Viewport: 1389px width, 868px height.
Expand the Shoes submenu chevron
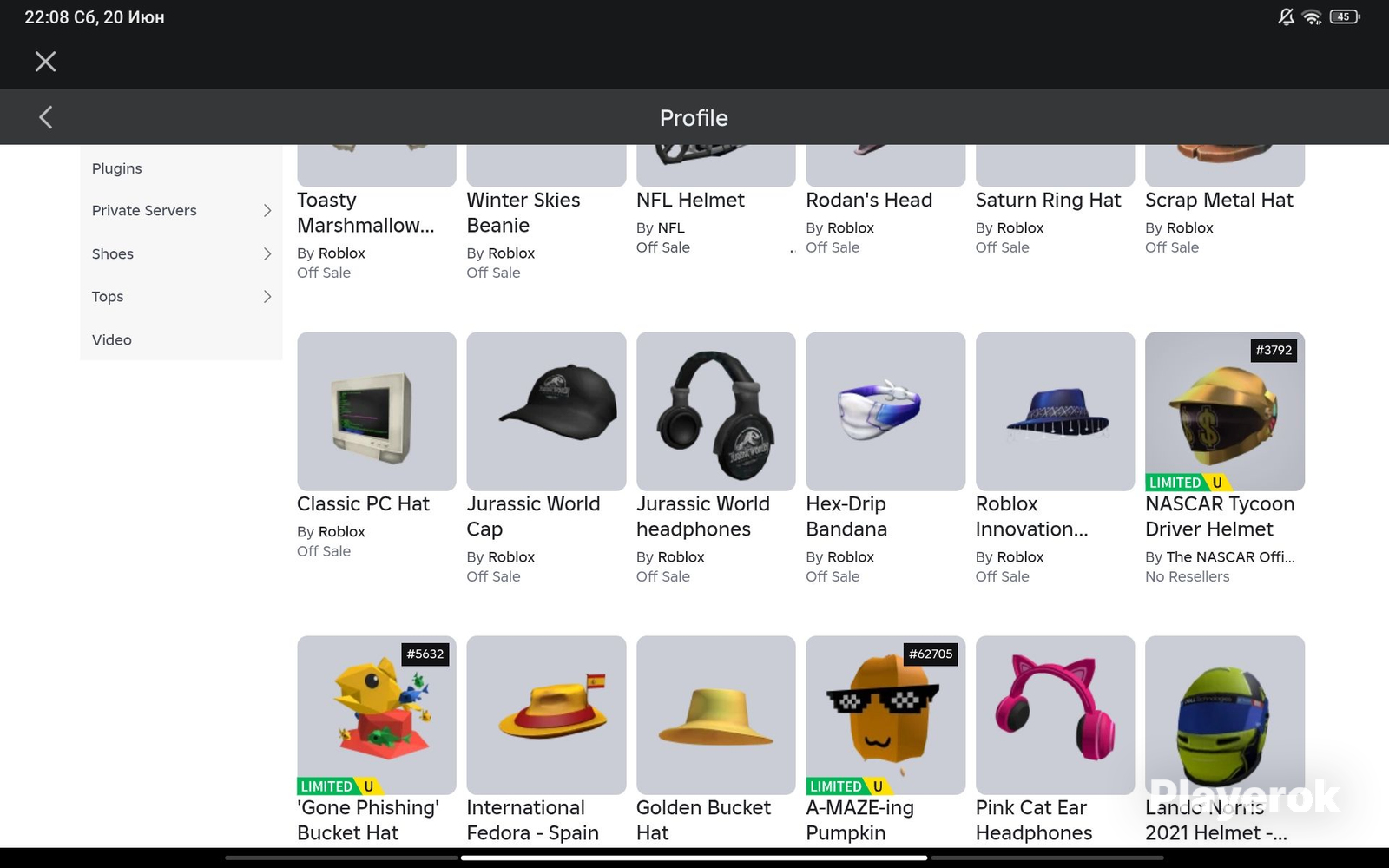pos(267,253)
